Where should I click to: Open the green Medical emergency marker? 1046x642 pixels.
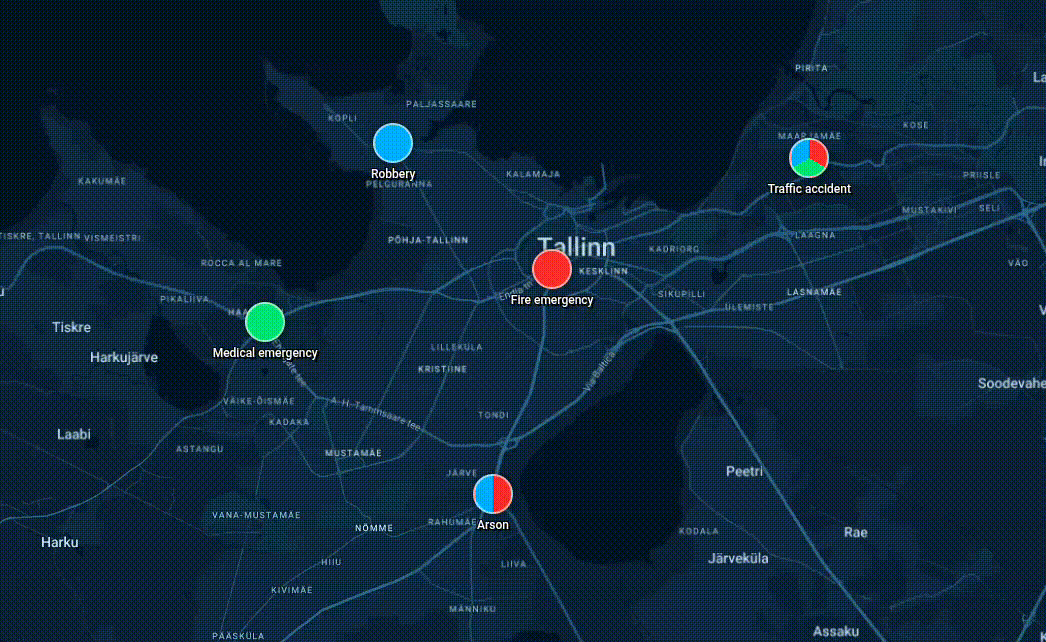point(265,322)
